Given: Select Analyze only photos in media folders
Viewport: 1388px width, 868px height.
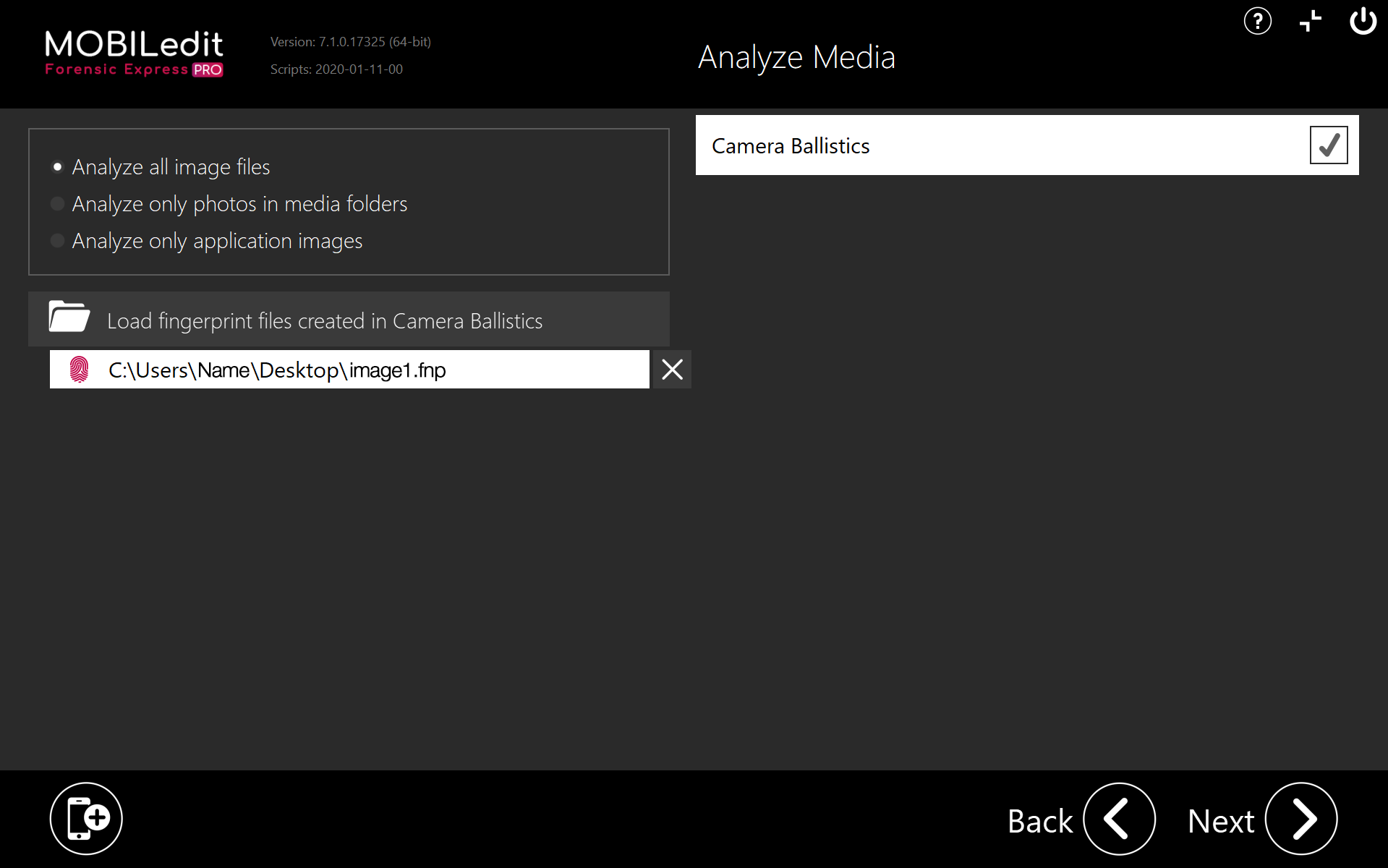Looking at the screenshot, I should [58, 204].
